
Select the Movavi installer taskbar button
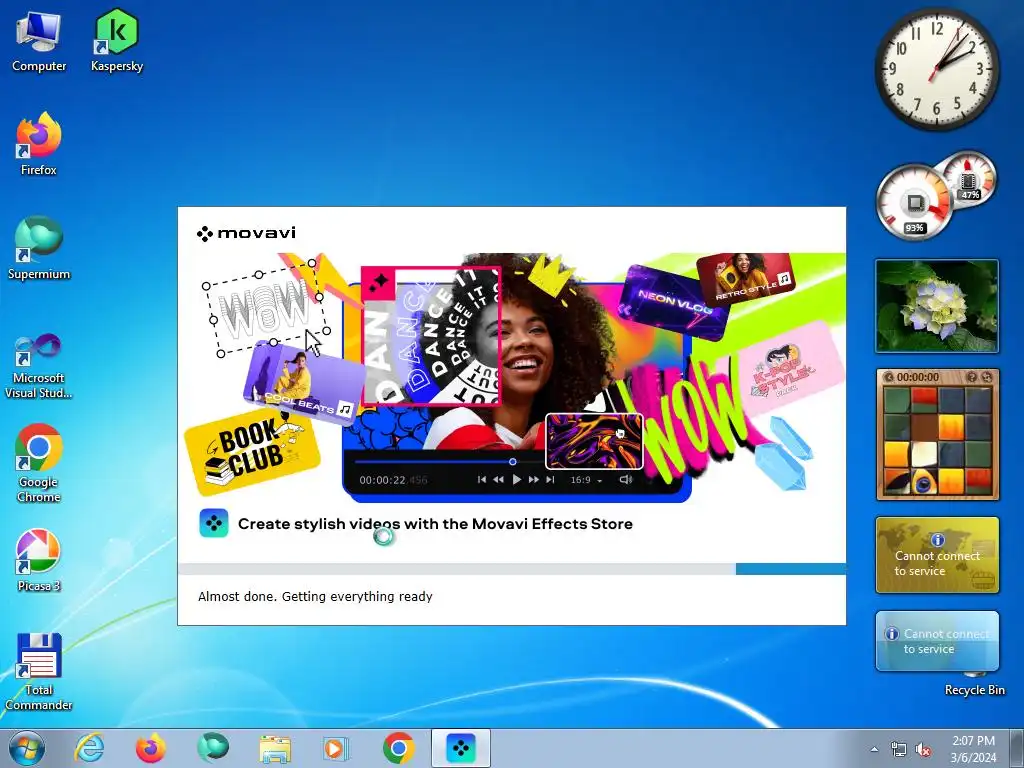click(x=460, y=748)
